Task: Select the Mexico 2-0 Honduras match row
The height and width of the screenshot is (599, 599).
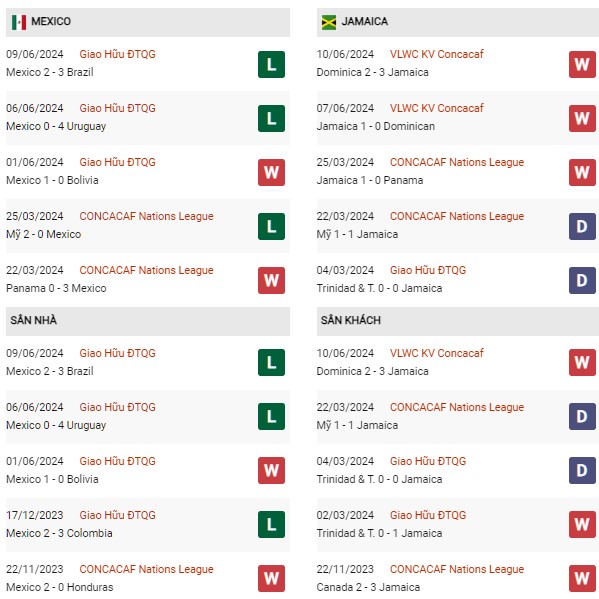Action: pyautogui.click(x=148, y=578)
